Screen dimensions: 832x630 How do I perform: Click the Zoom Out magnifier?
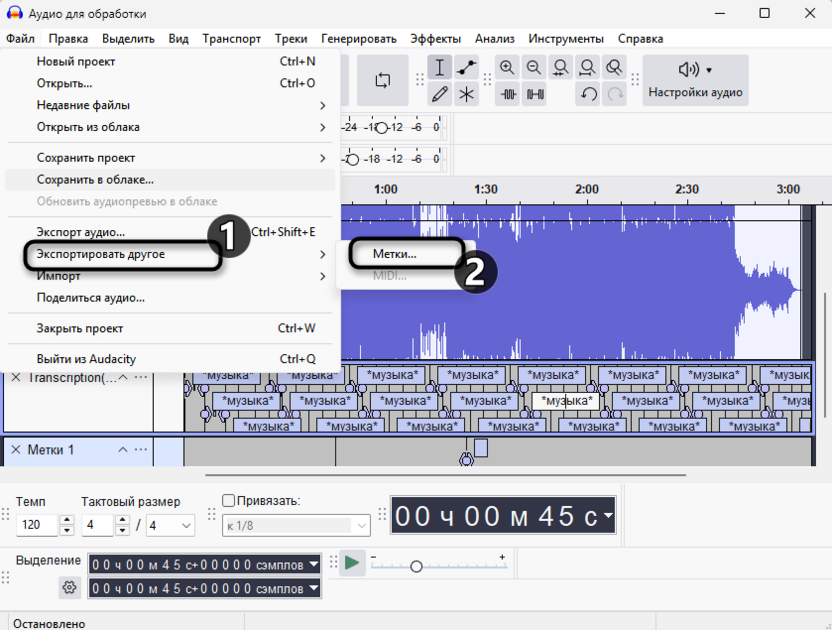pyautogui.click(x=534, y=68)
